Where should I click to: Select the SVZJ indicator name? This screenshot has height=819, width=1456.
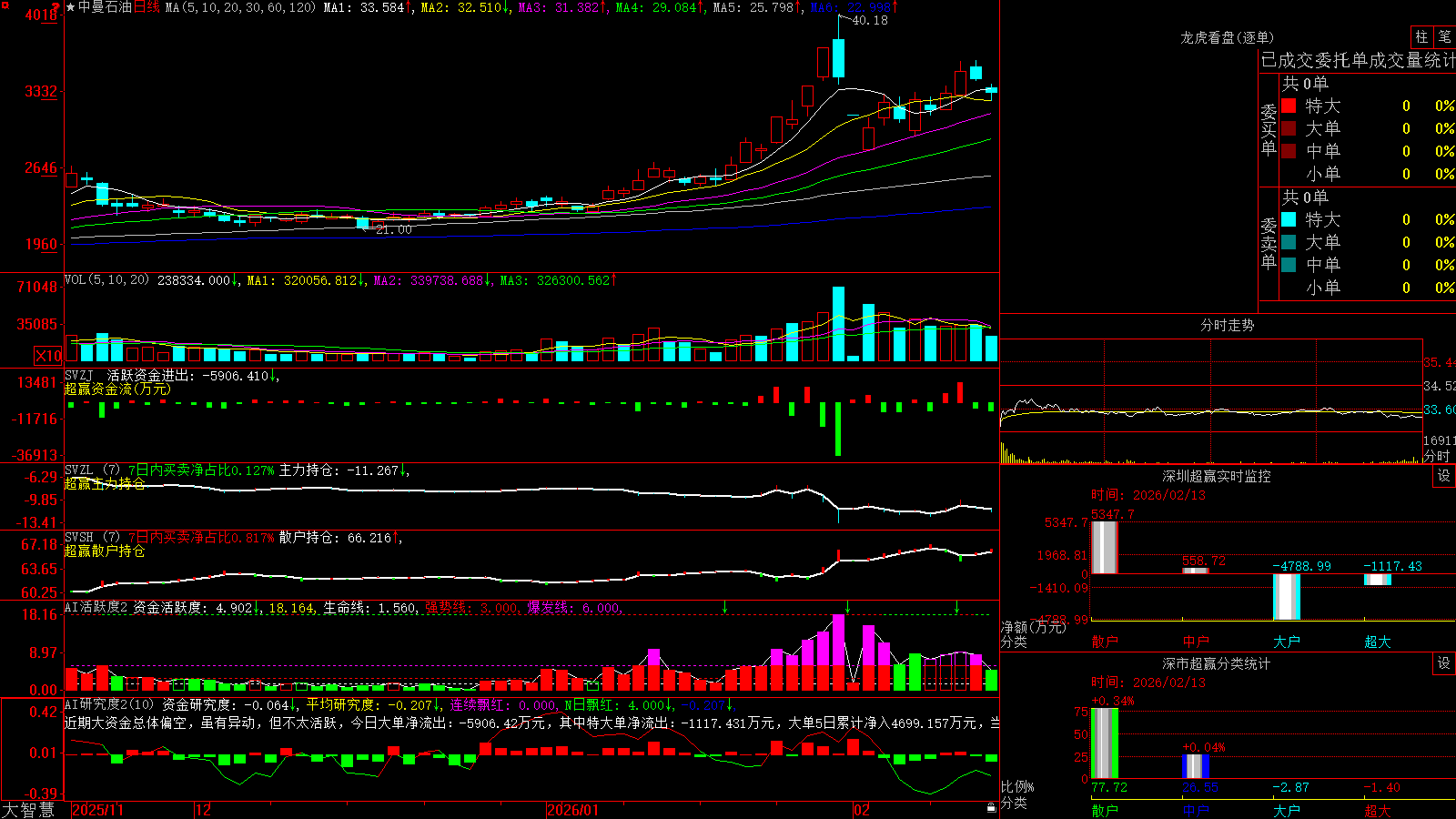[78, 375]
